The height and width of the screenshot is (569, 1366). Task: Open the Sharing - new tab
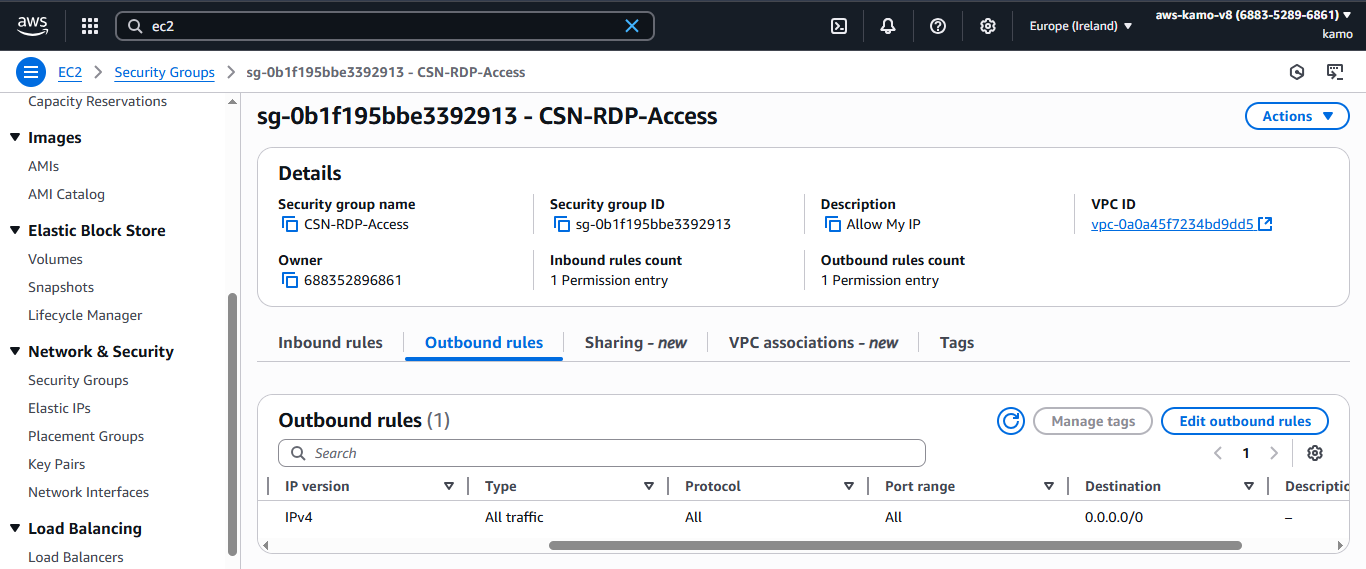[636, 342]
